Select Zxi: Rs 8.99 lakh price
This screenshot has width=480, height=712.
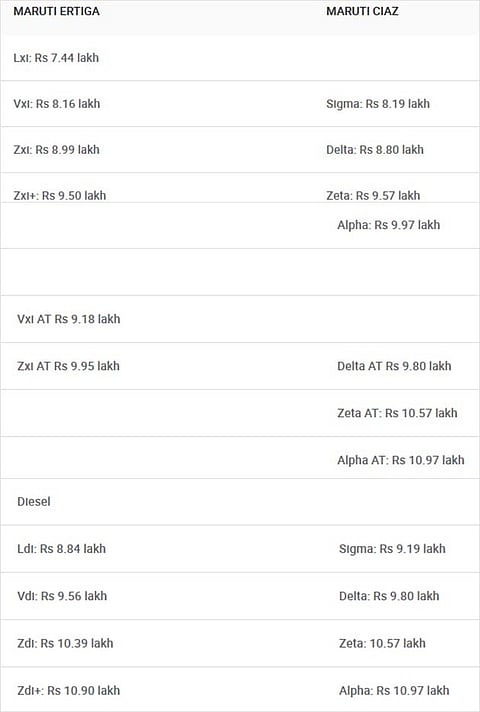tap(56, 149)
